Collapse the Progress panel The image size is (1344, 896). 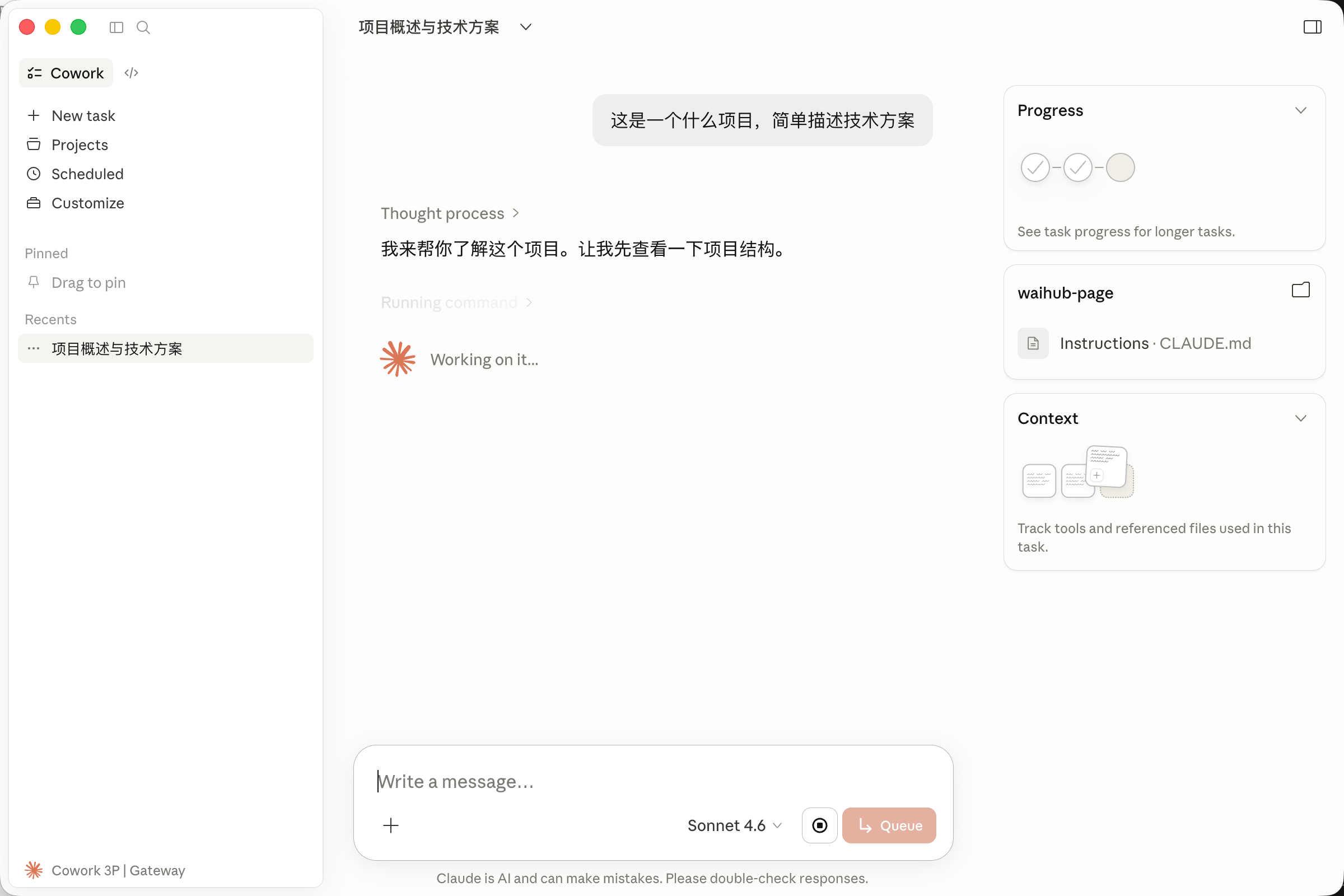click(1300, 111)
